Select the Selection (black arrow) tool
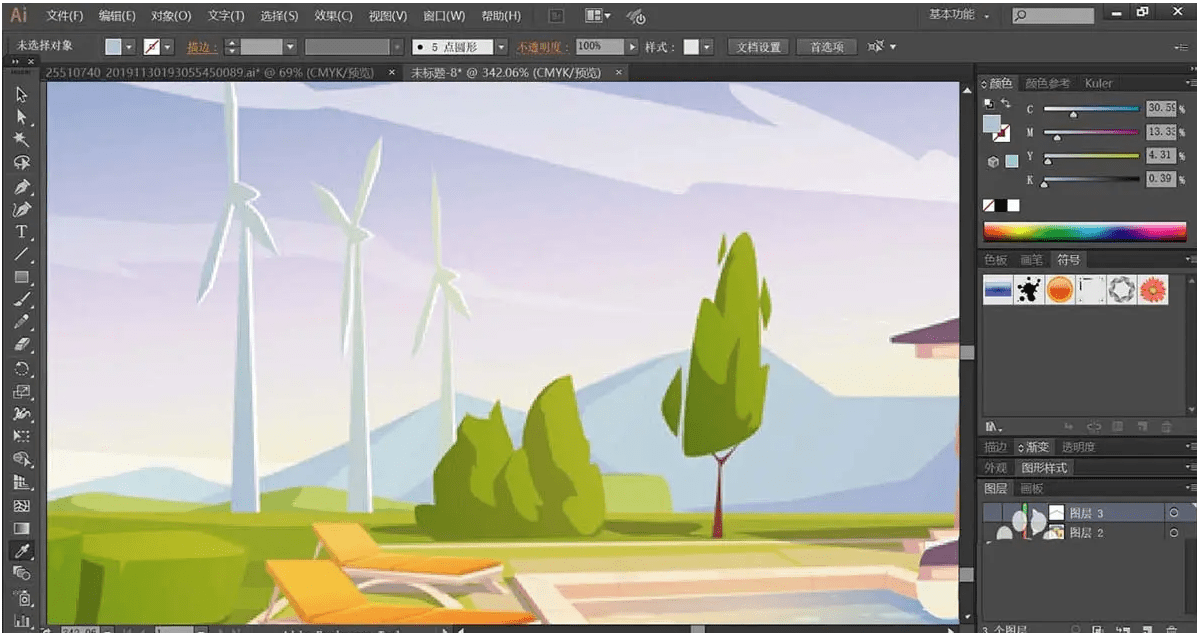This screenshot has height=633, width=1197. pyautogui.click(x=21, y=95)
